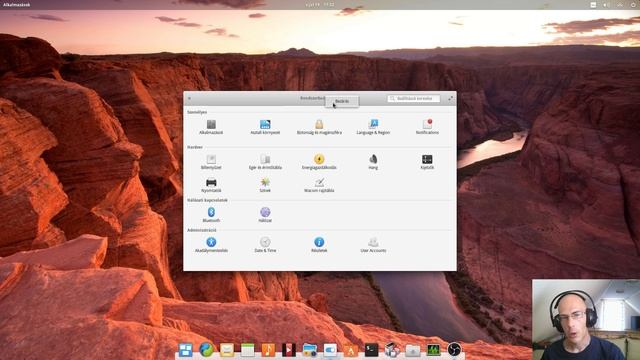640x360 pixels.
Task: Maximize the settings window with the arrows button
Action: [x=450, y=98]
